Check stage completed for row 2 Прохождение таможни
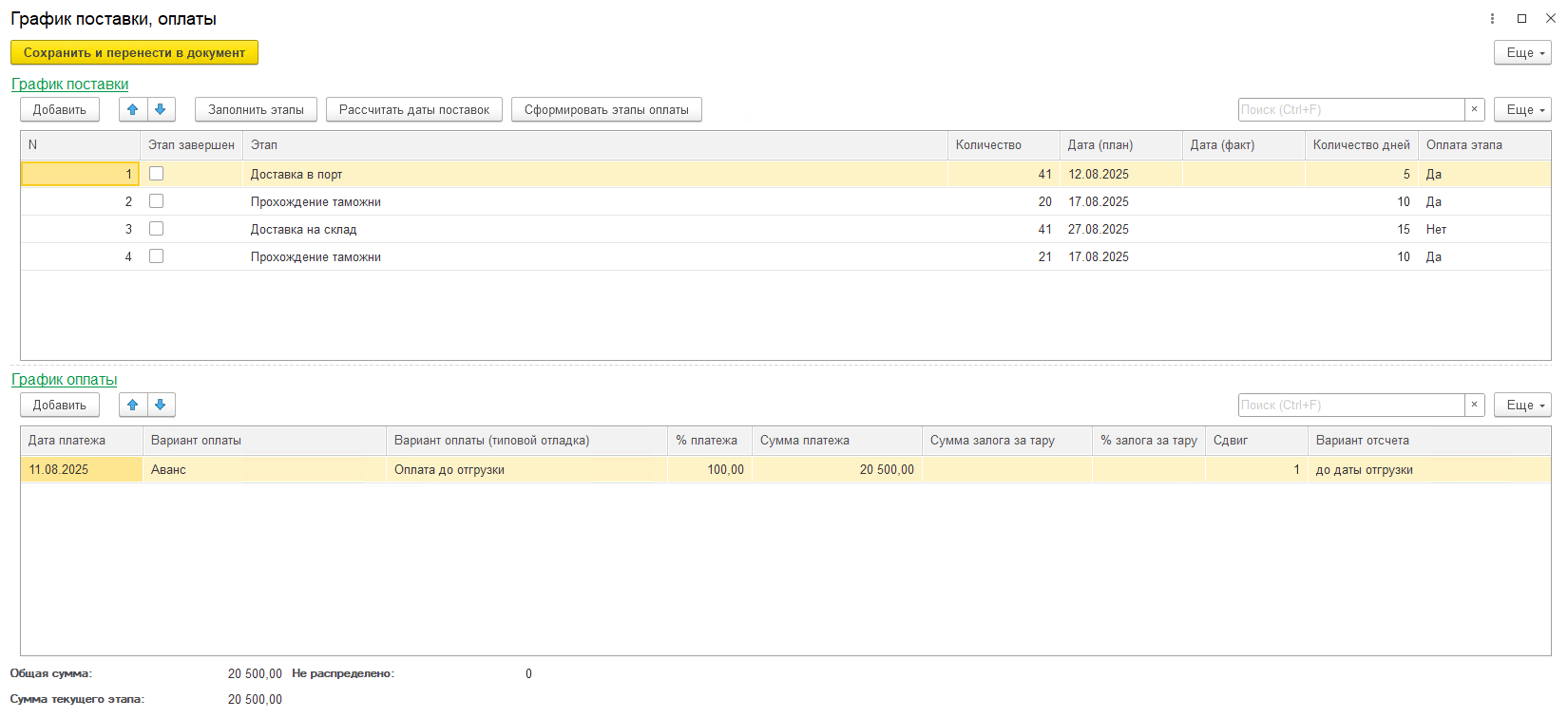Image resolution: width=1568 pixels, height=718 pixels. click(157, 201)
